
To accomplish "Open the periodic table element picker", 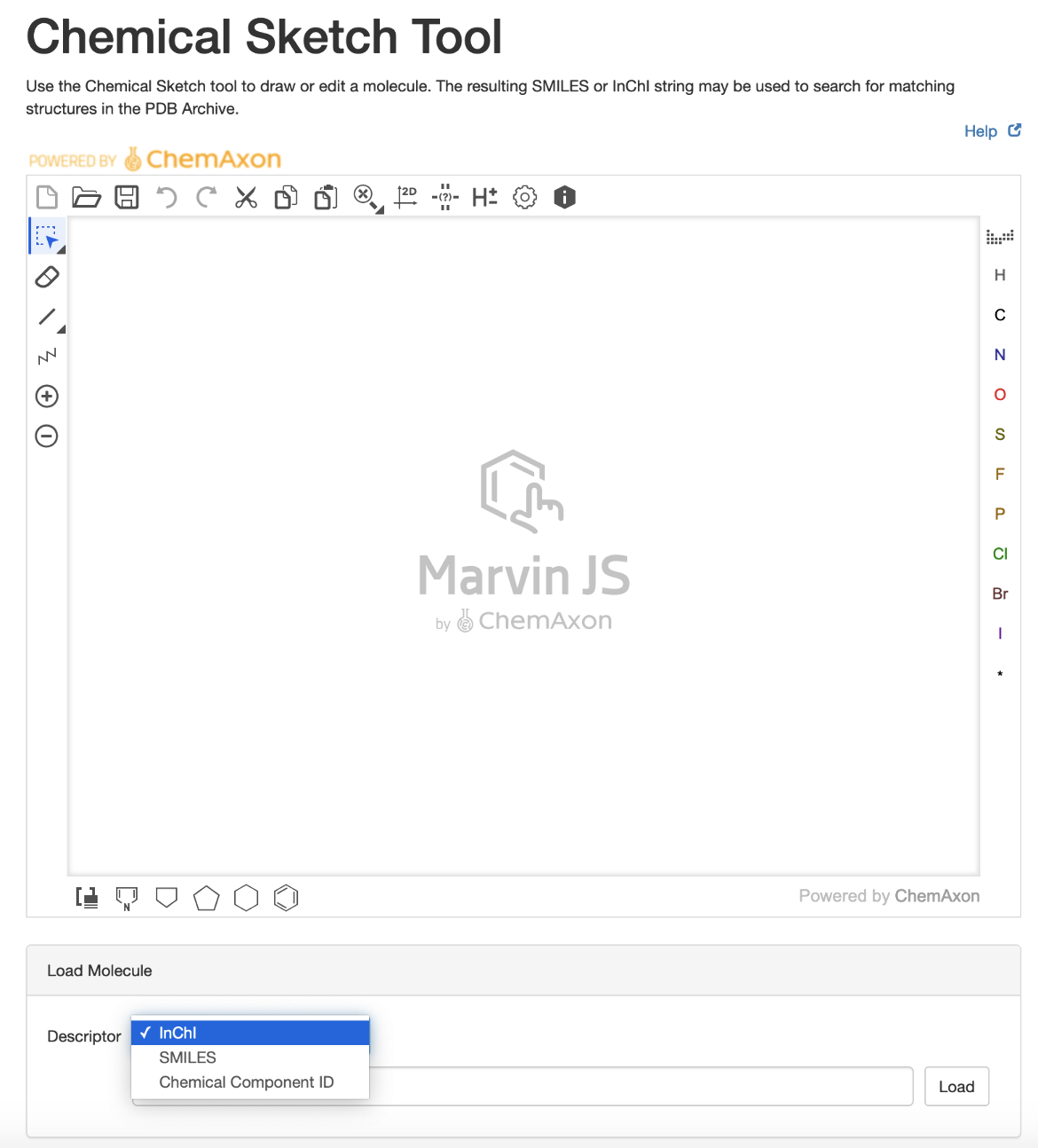I will 1000,237.
